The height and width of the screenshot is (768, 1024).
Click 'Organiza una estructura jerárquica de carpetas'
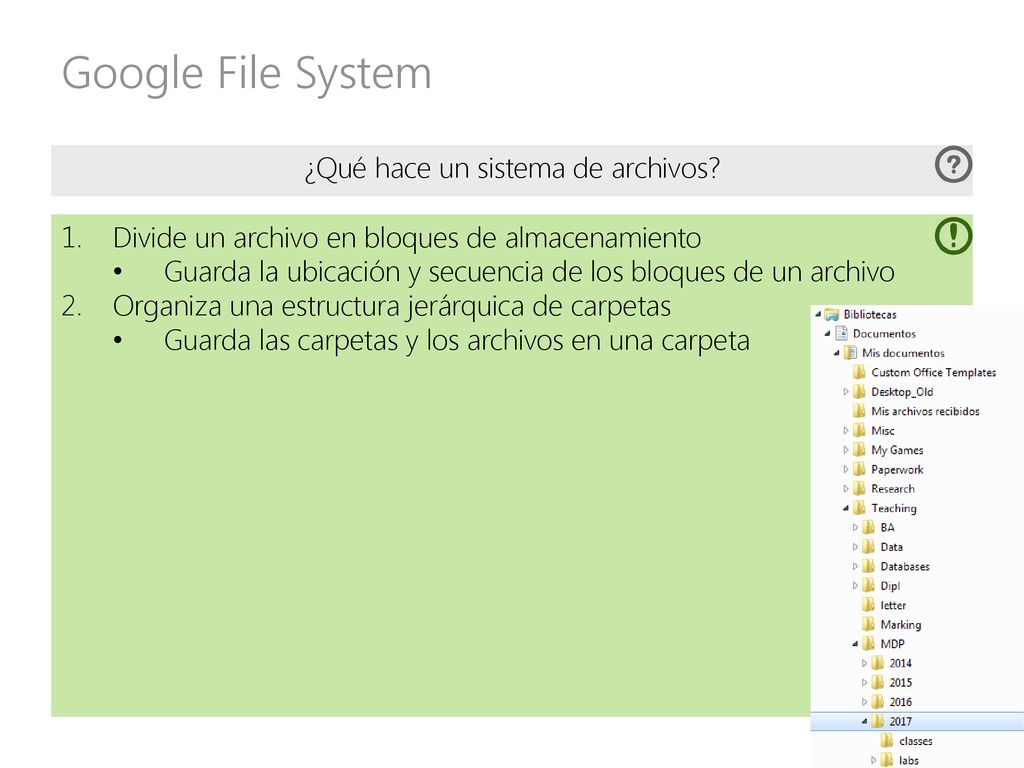coord(392,306)
